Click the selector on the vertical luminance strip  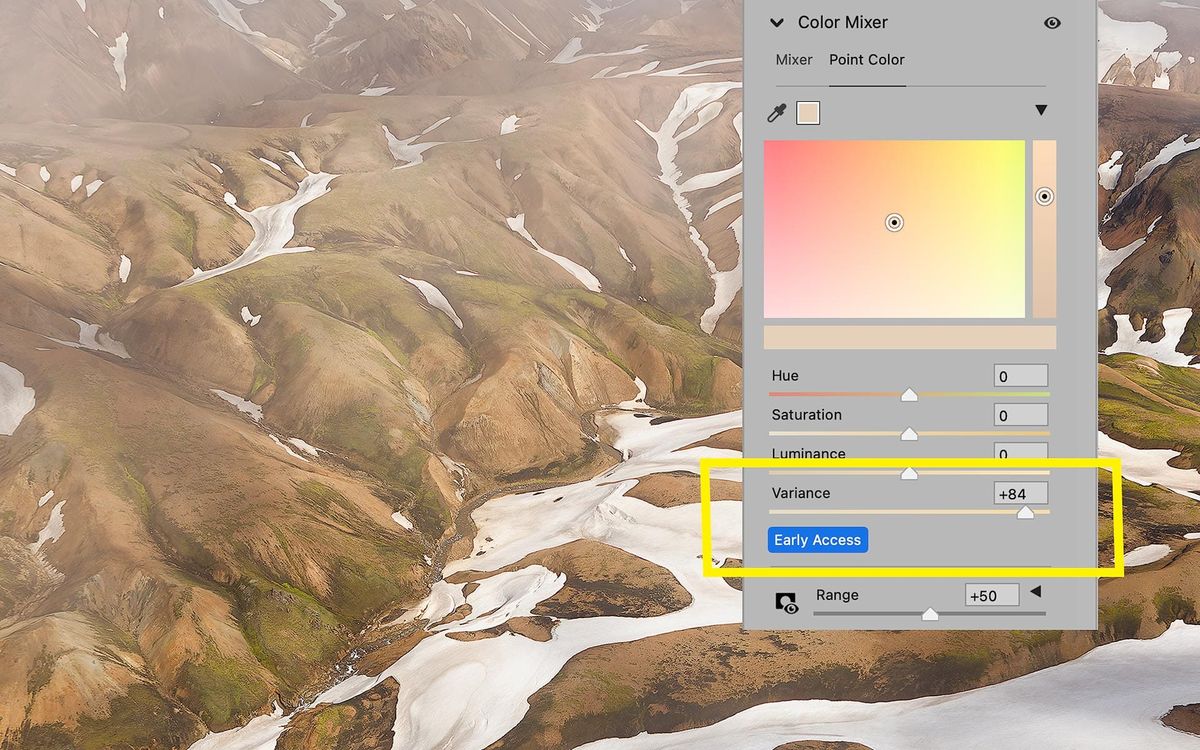1043,197
